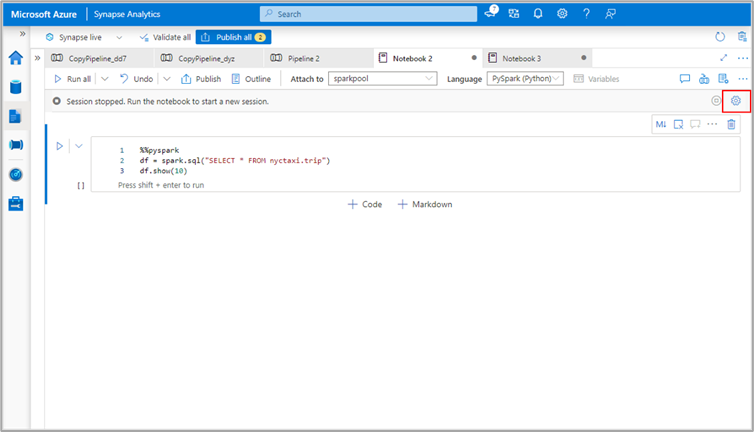Expand cell run options chevron
The height and width of the screenshot is (432, 754).
pos(79,146)
